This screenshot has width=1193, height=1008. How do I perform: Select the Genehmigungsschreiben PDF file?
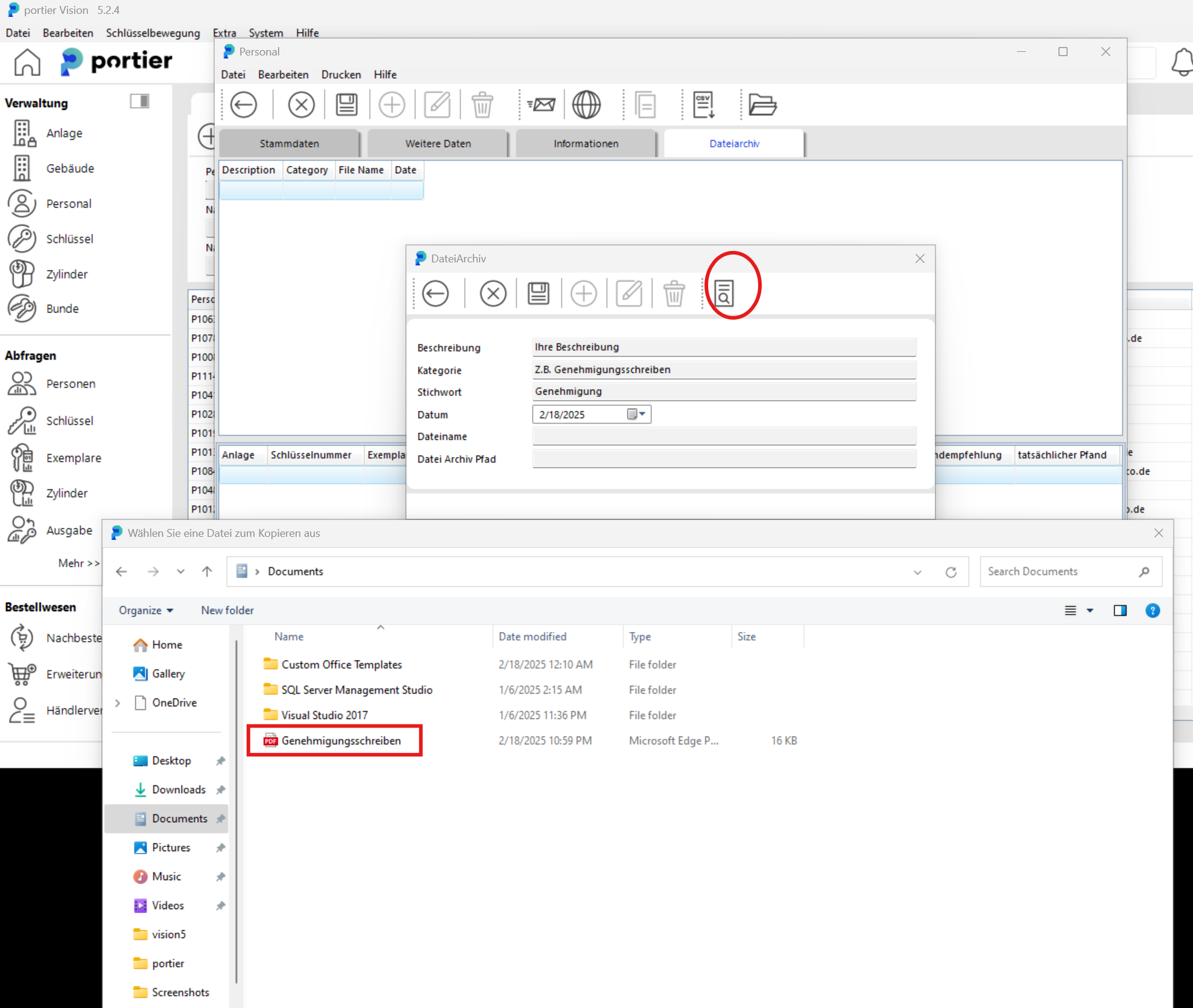tap(341, 741)
